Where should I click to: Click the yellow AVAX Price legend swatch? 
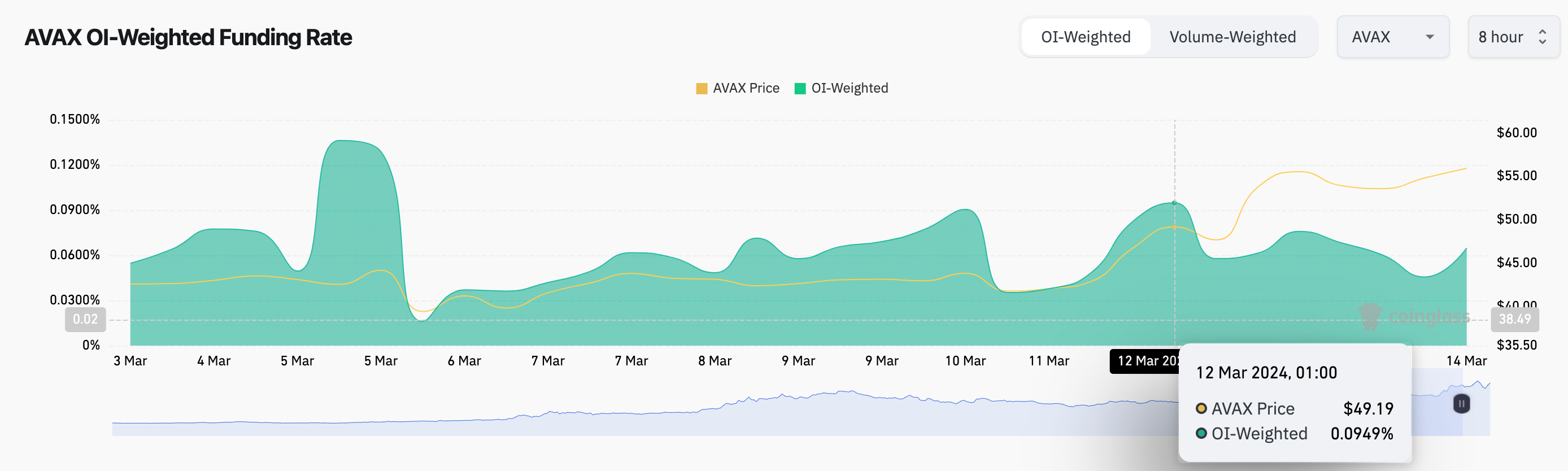pos(701,89)
